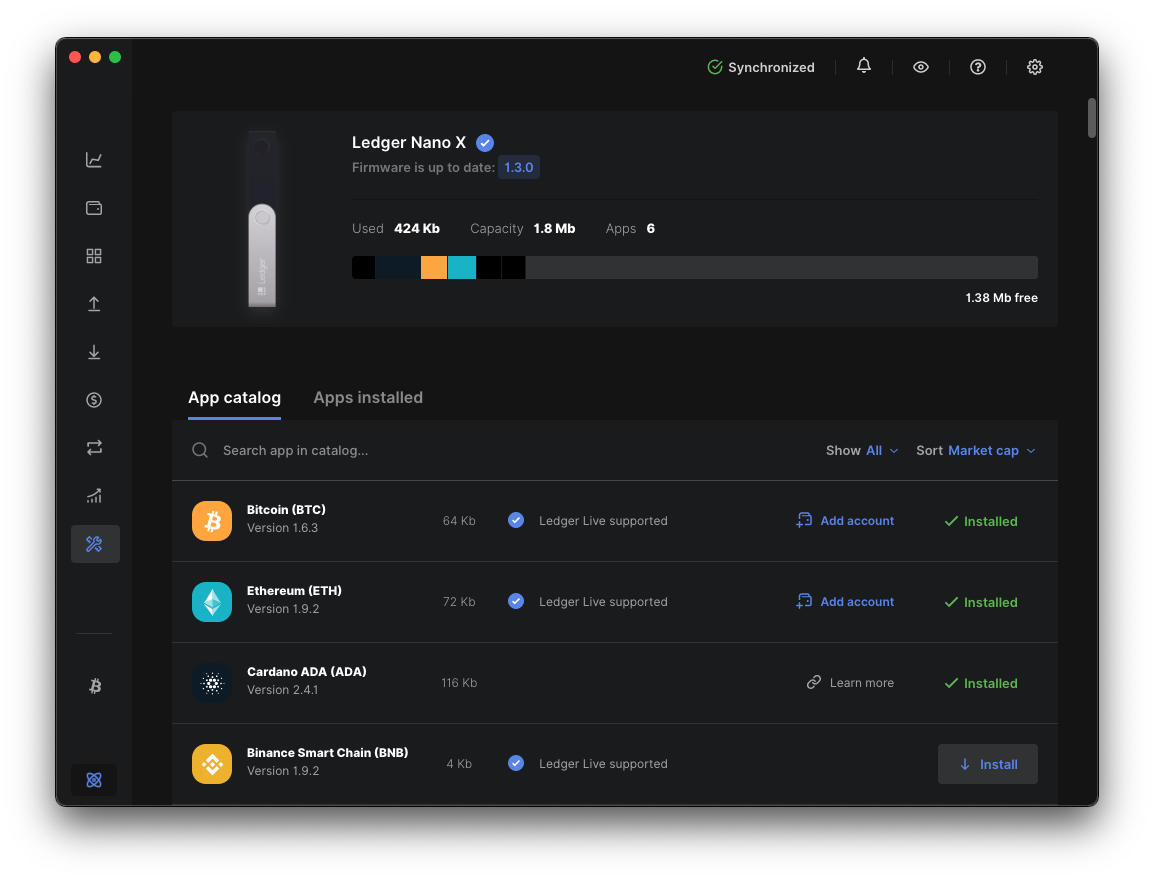Click Installed status for Ethereum
This screenshot has width=1154, height=880.
coord(980,602)
